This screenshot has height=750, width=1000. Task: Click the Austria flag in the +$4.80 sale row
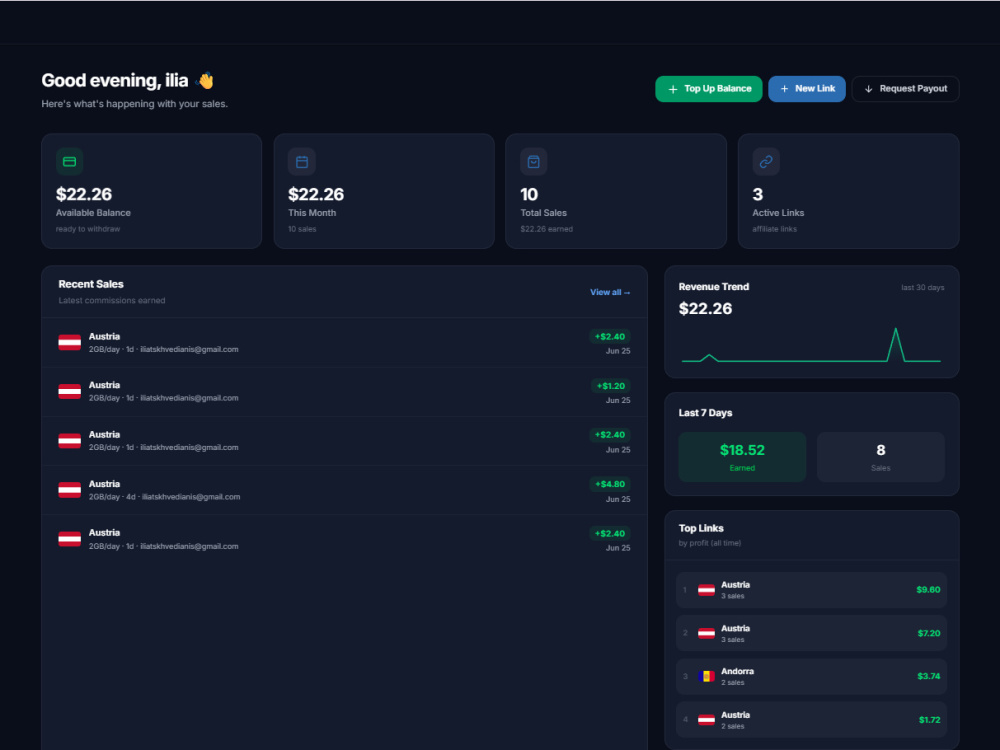click(x=70, y=490)
